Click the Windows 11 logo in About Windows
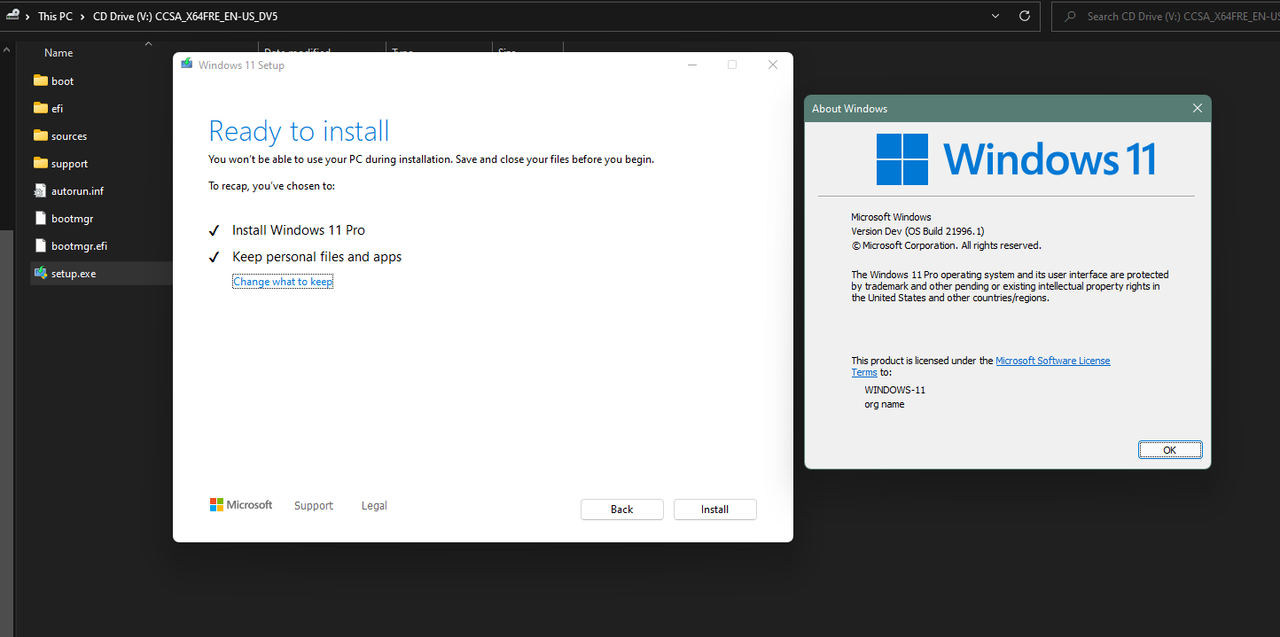This screenshot has width=1280, height=637. click(1016, 159)
